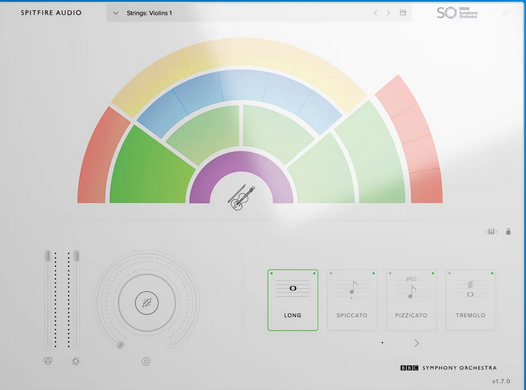Screen dimensions: 526x390
Task: Click the window resize icon at top right corner
Action: [505, 13]
